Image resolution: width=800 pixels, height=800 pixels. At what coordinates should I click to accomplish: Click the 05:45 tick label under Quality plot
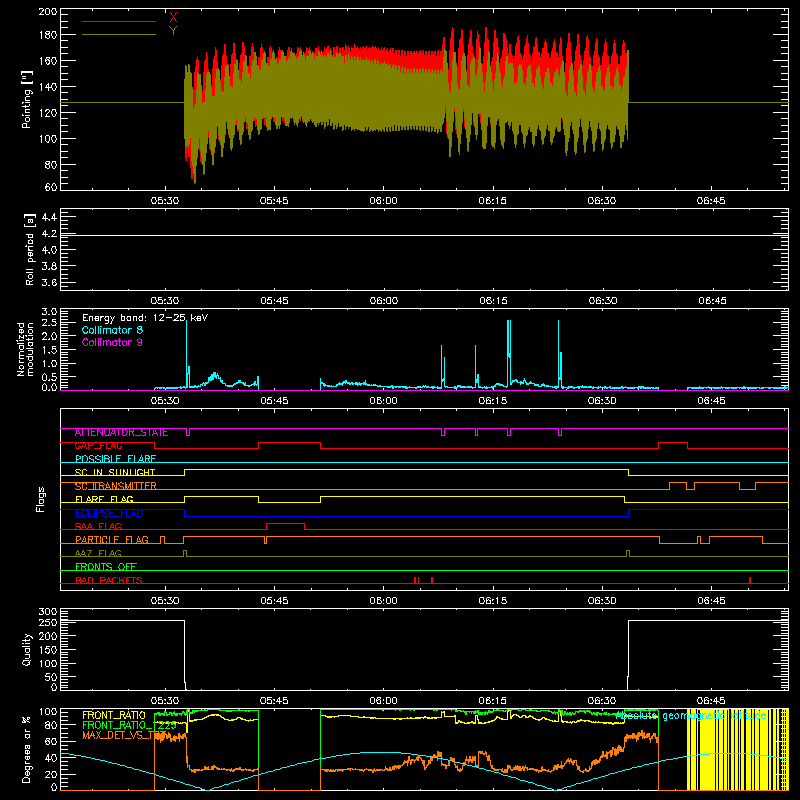(274, 701)
